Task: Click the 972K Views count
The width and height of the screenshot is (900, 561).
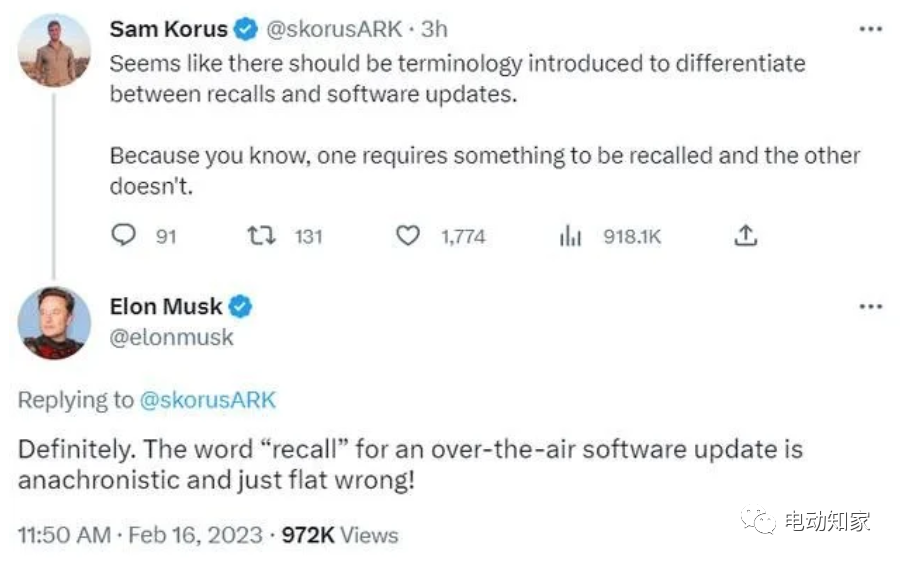Action: pos(339,535)
